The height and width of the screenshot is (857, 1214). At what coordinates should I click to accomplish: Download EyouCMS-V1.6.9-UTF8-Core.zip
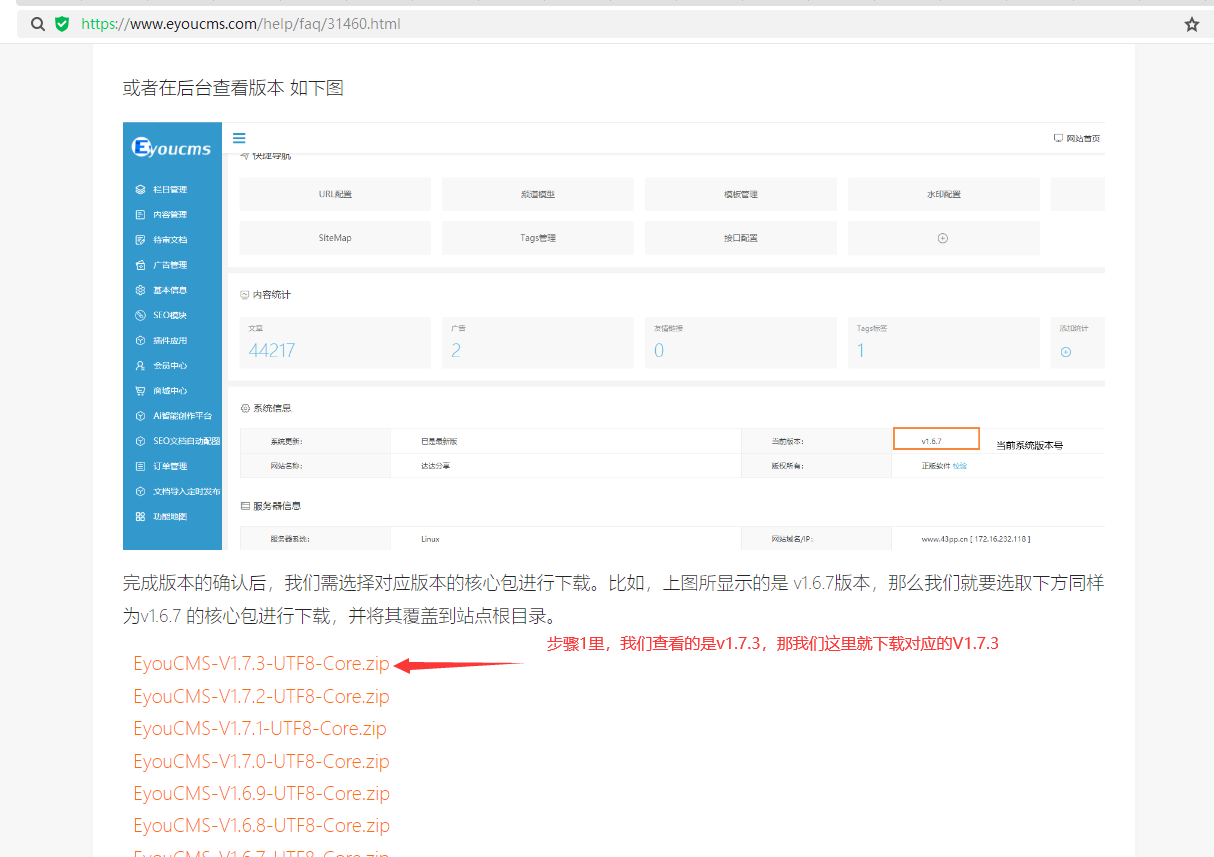pos(261,793)
